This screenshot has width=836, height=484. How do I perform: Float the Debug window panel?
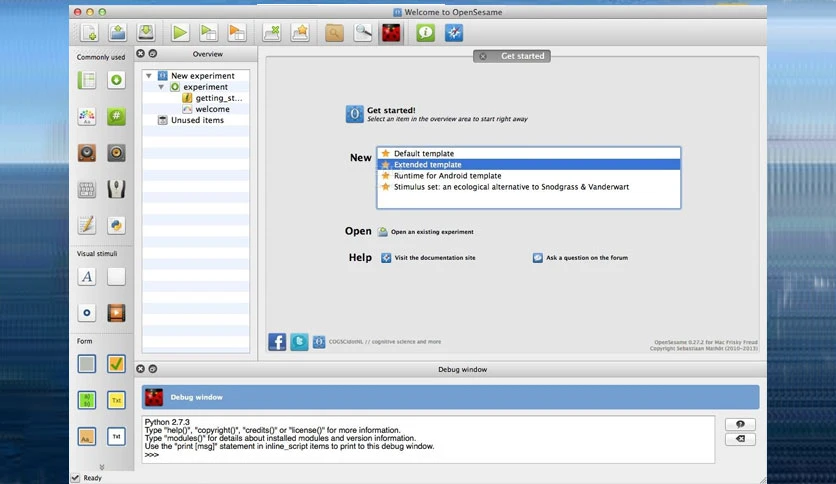coord(152,369)
